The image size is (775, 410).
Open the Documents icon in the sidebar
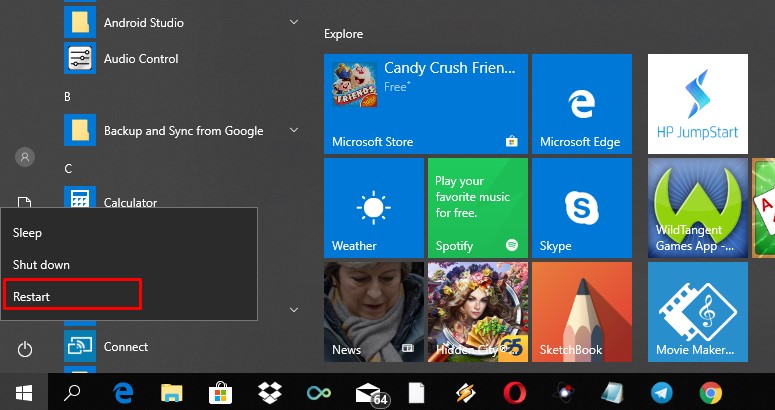tap(25, 203)
